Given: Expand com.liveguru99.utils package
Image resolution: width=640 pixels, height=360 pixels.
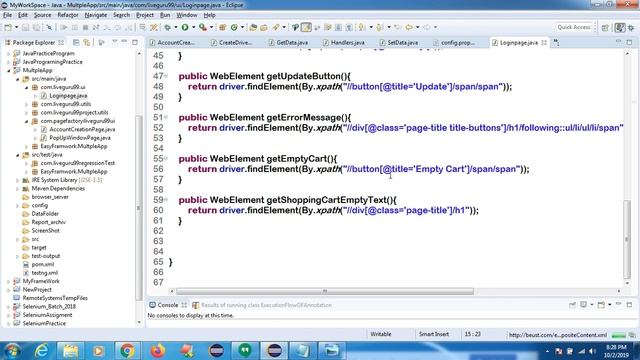Looking at the screenshot, I should (27, 104).
